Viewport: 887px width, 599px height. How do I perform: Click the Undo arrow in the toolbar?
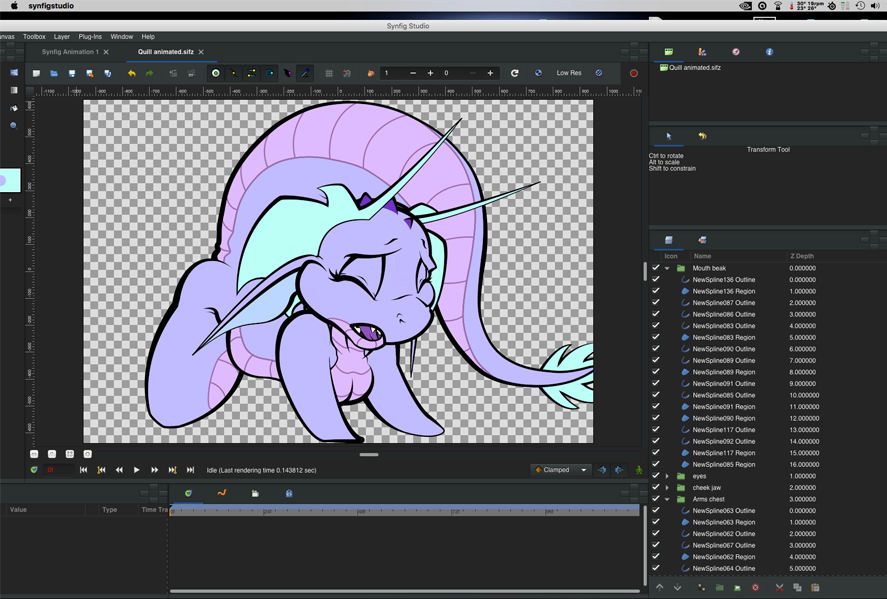tap(132, 73)
